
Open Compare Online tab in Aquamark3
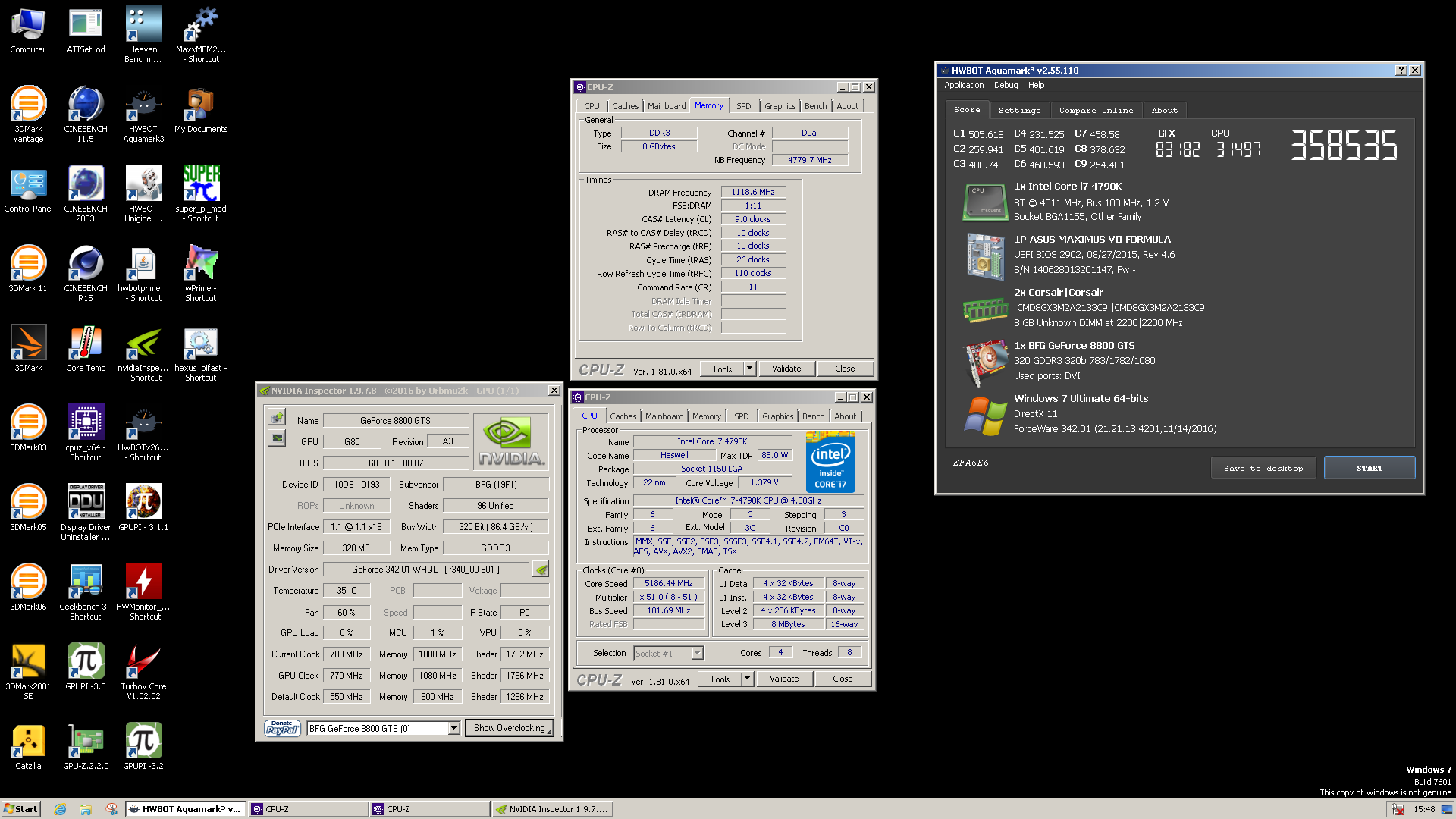1096,111
